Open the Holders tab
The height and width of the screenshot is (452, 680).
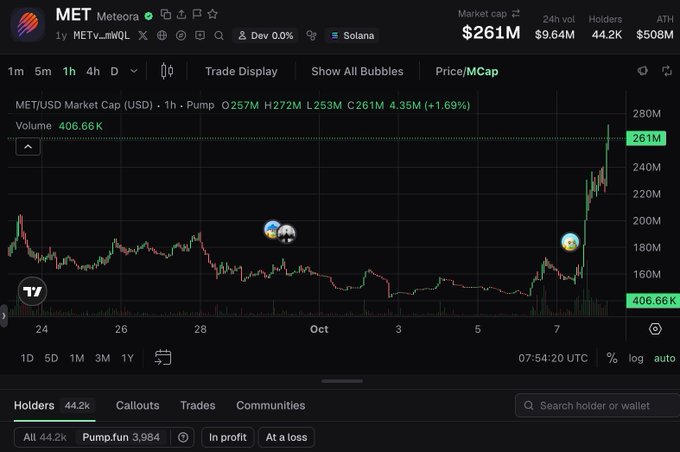point(54,406)
